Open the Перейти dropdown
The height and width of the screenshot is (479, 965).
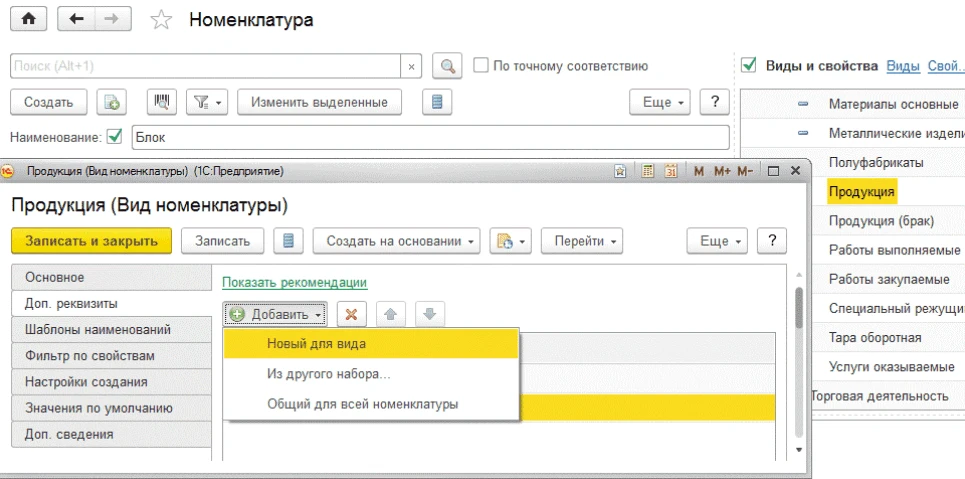(581, 241)
